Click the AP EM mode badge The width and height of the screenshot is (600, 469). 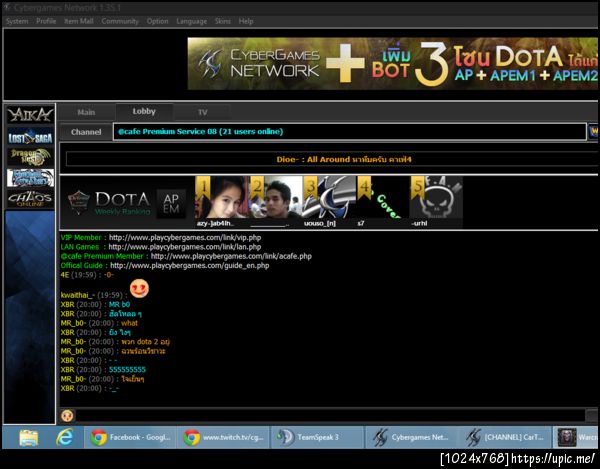coord(171,203)
